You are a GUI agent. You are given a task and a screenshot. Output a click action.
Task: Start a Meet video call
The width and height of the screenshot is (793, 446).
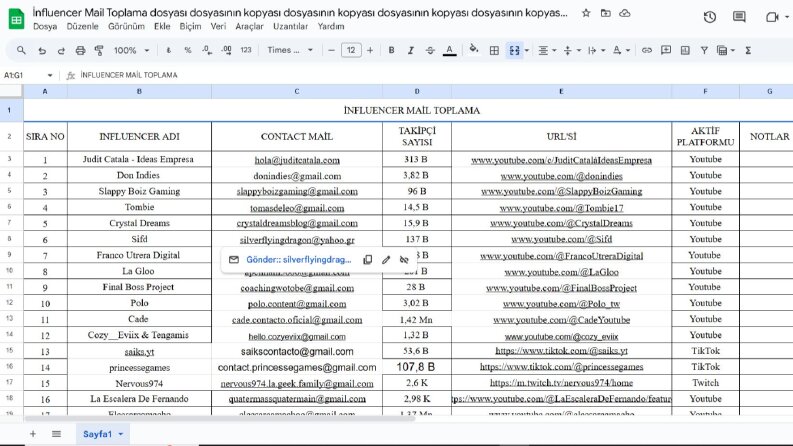coord(772,17)
